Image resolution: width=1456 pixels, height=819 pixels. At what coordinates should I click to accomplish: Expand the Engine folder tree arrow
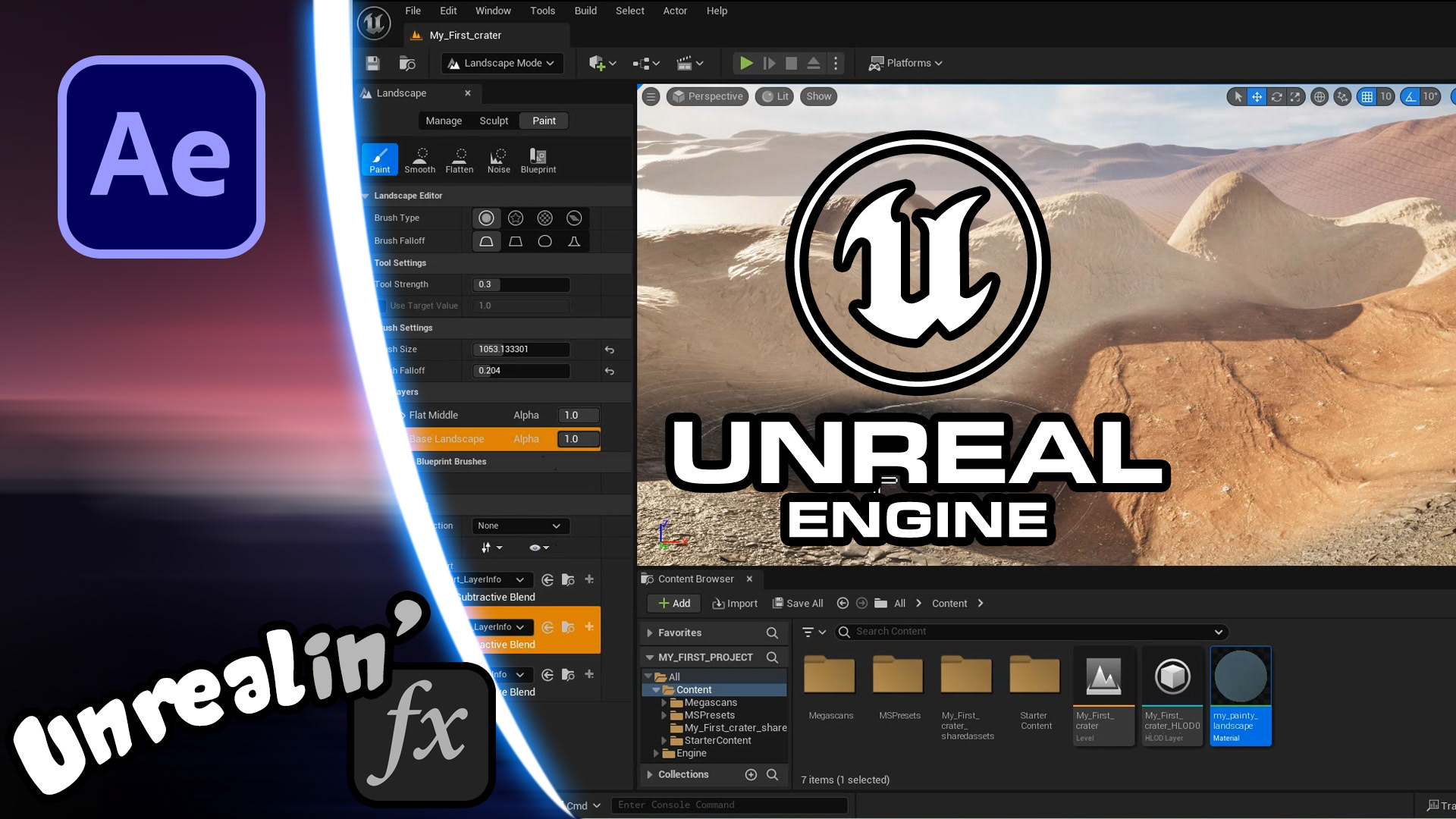click(x=657, y=753)
